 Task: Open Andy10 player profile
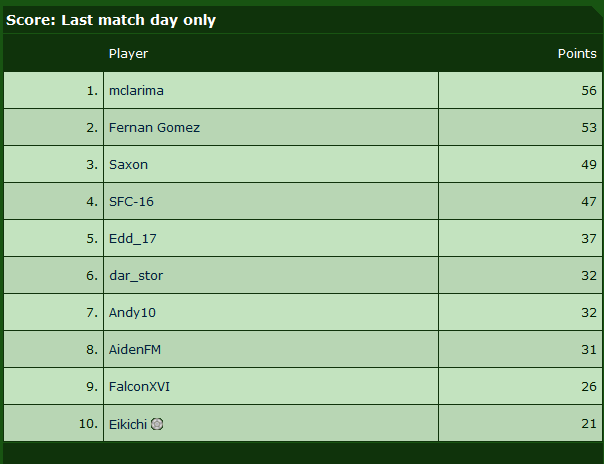(x=132, y=313)
